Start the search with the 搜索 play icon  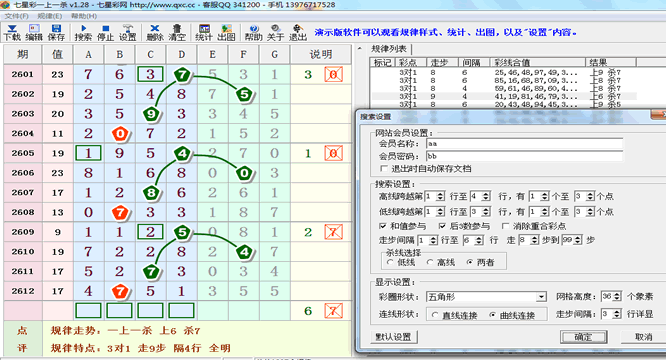83,32
